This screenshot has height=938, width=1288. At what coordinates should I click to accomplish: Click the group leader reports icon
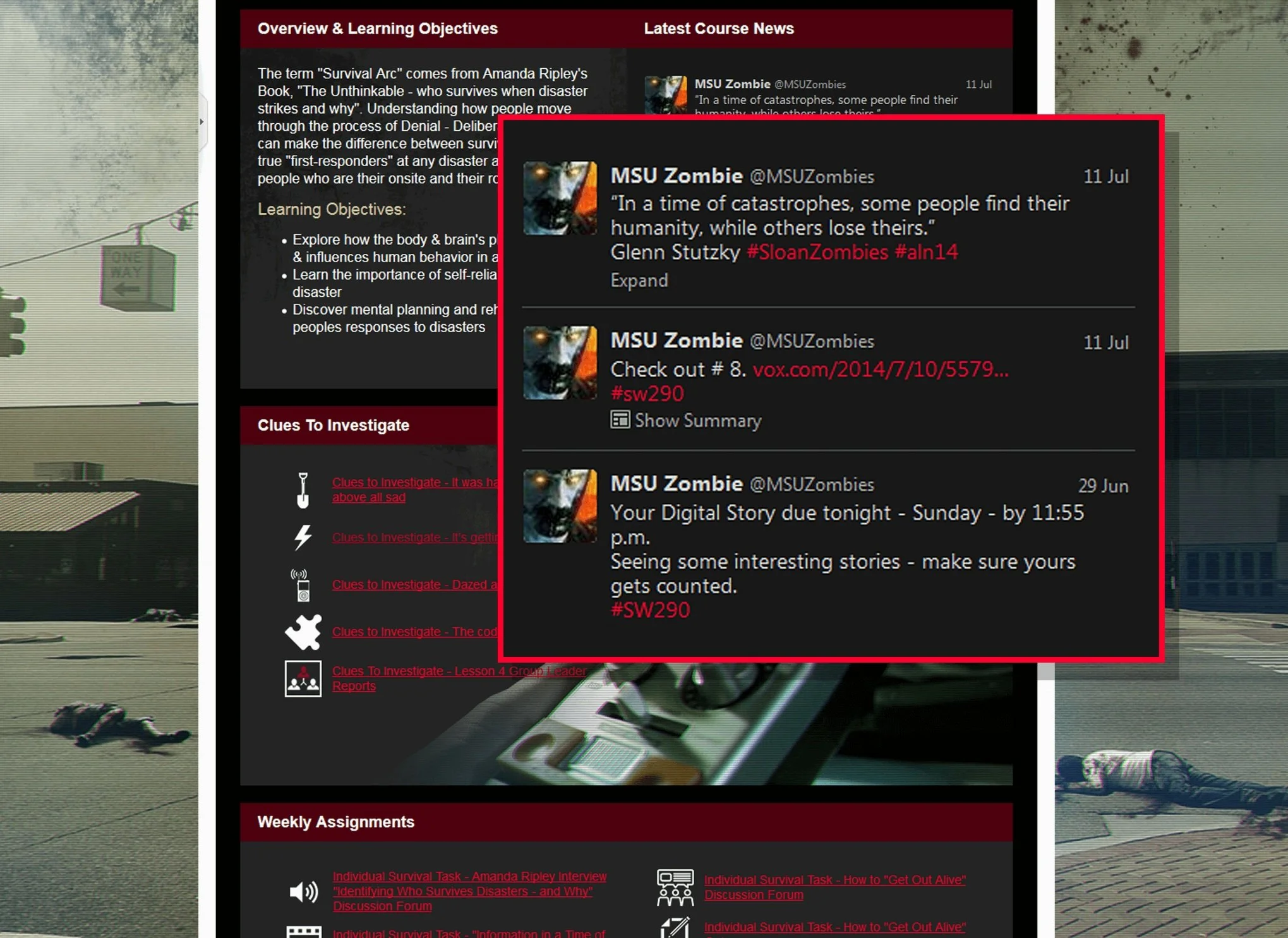click(x=303, y=678)
